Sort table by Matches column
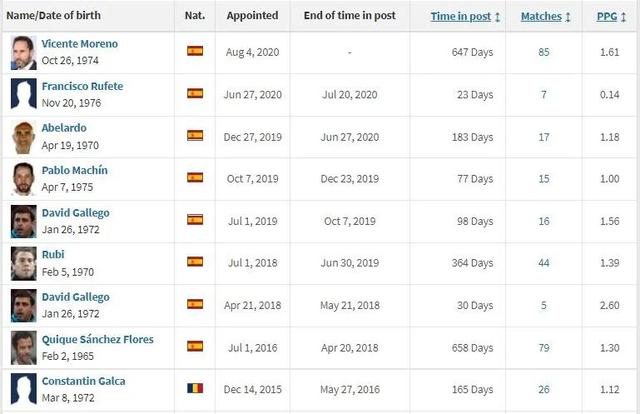Viewport: 640px width, 414px height. (x=541, y=16)
